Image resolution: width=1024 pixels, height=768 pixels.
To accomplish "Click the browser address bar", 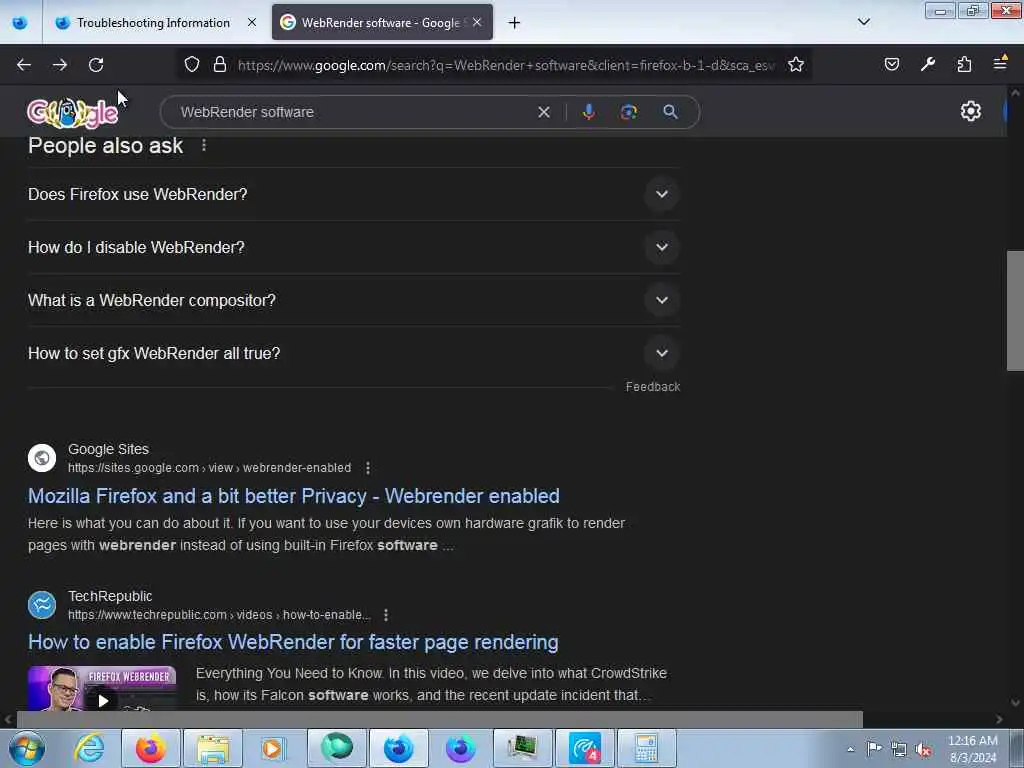I will 506,65.
